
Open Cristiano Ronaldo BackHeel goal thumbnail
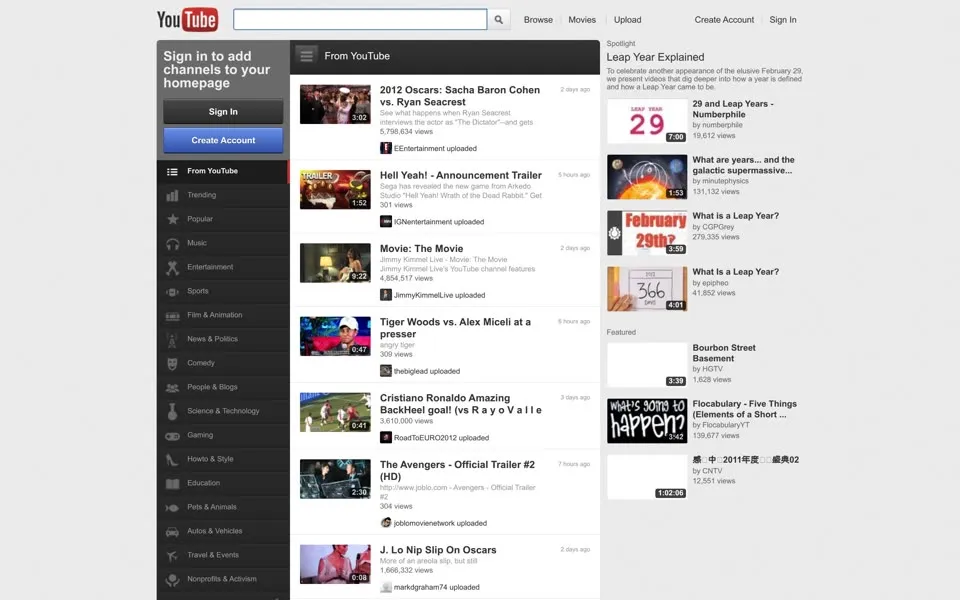pyautogui.click(x=335, y=412)
